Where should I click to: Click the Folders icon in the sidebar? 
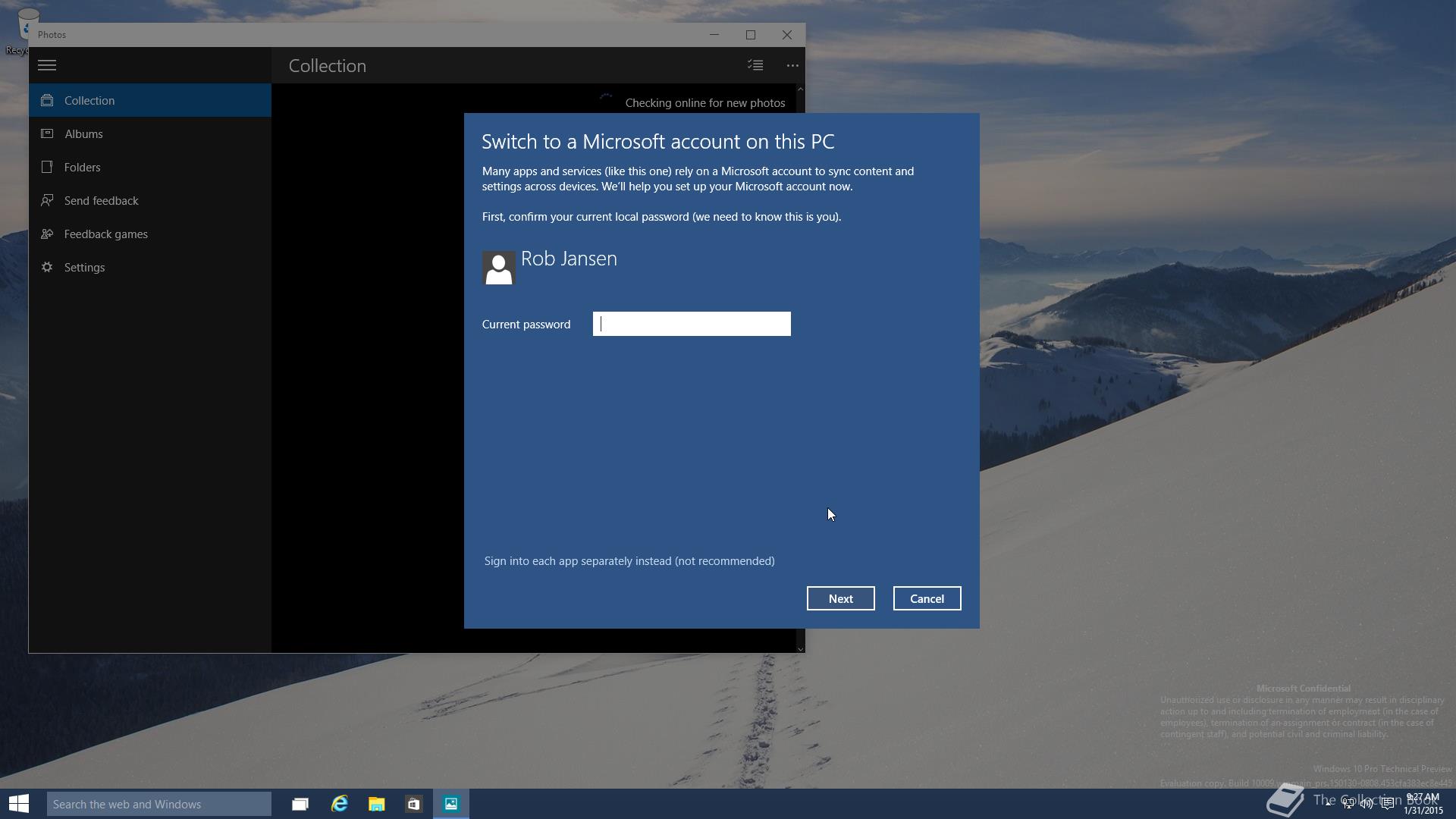(47, 167)
